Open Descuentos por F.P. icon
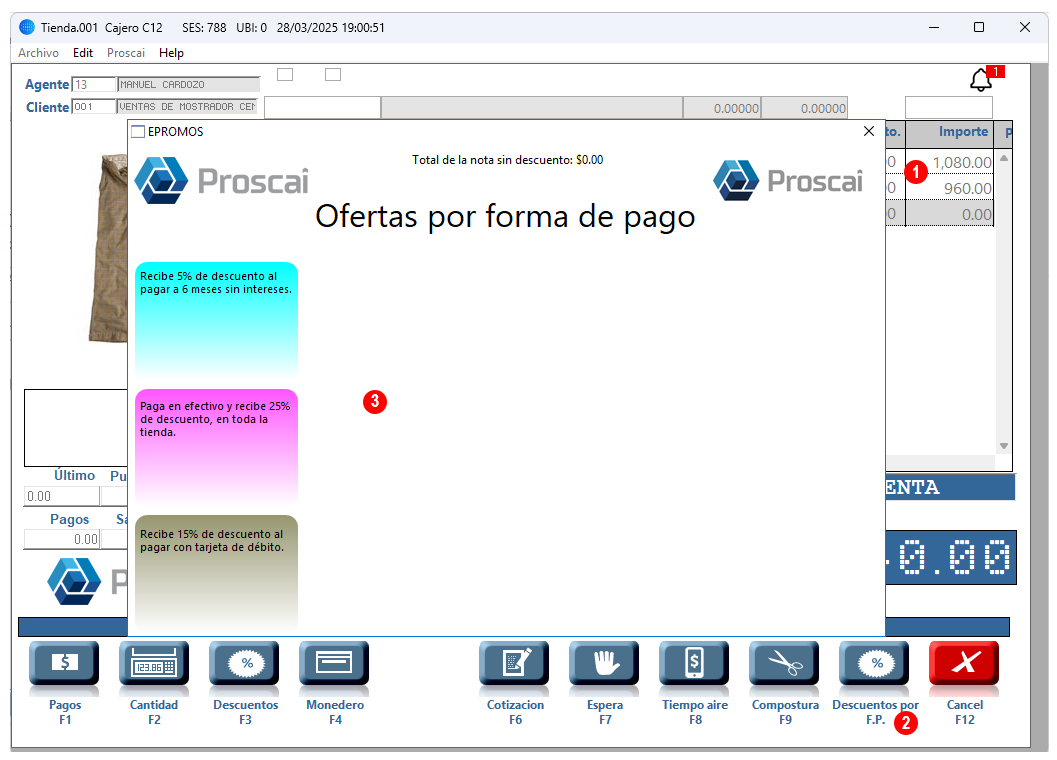 click(874, 663)
